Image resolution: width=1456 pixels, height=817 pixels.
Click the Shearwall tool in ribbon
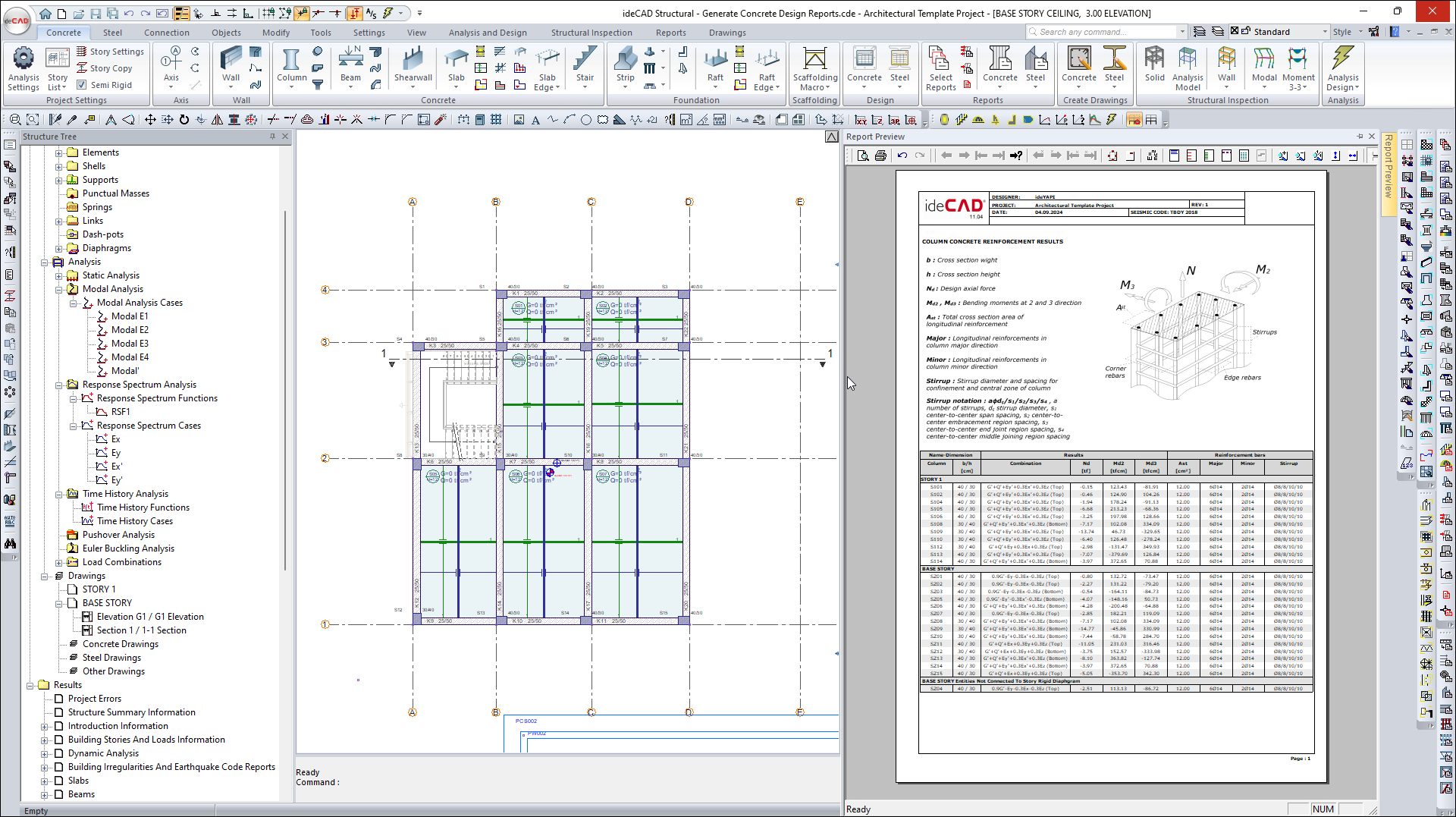click(x=413, y=64)
